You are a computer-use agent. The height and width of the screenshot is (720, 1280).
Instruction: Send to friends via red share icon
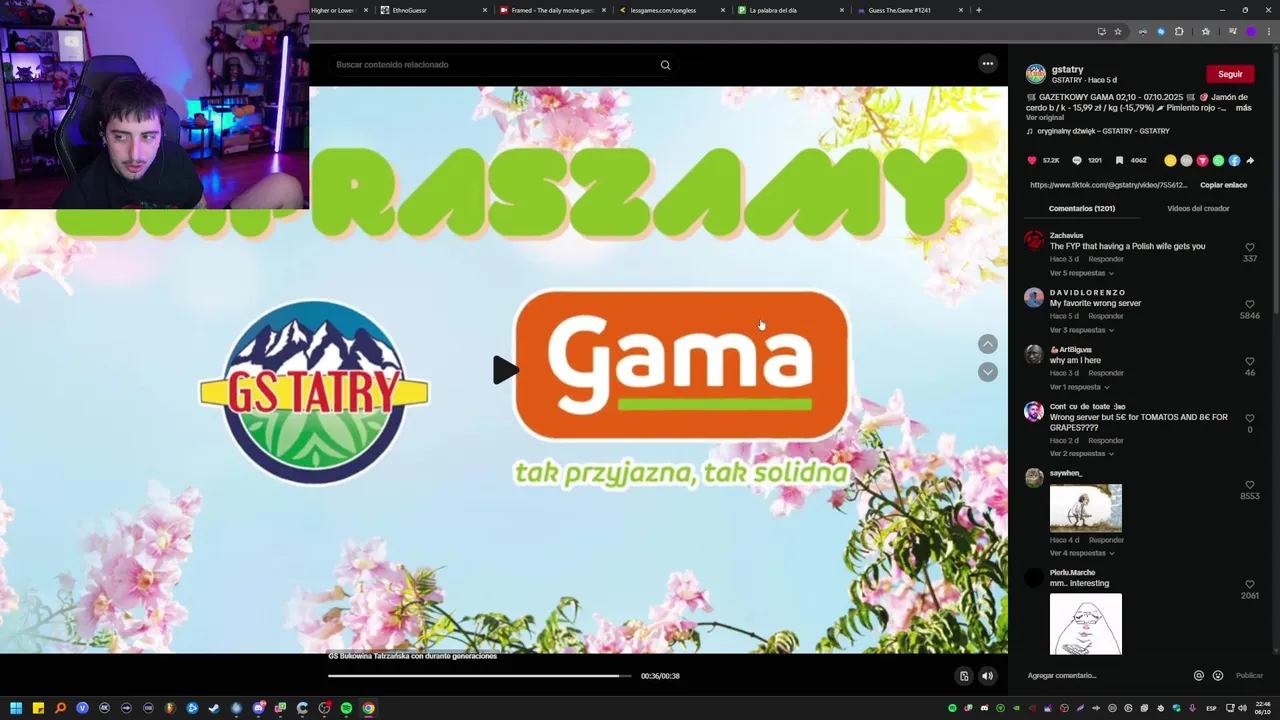1202,160
